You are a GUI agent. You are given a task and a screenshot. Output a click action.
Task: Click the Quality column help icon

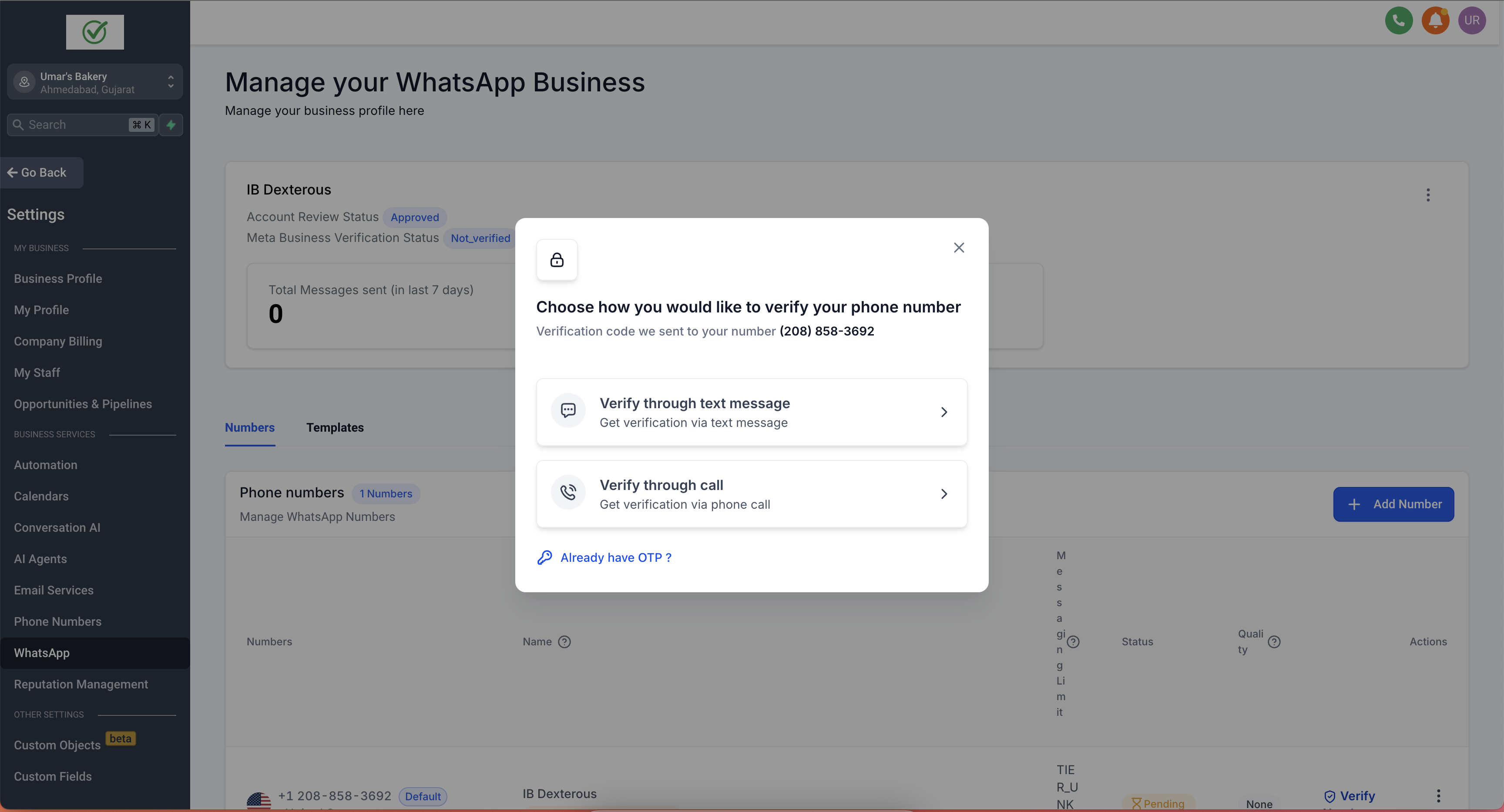1274,641
